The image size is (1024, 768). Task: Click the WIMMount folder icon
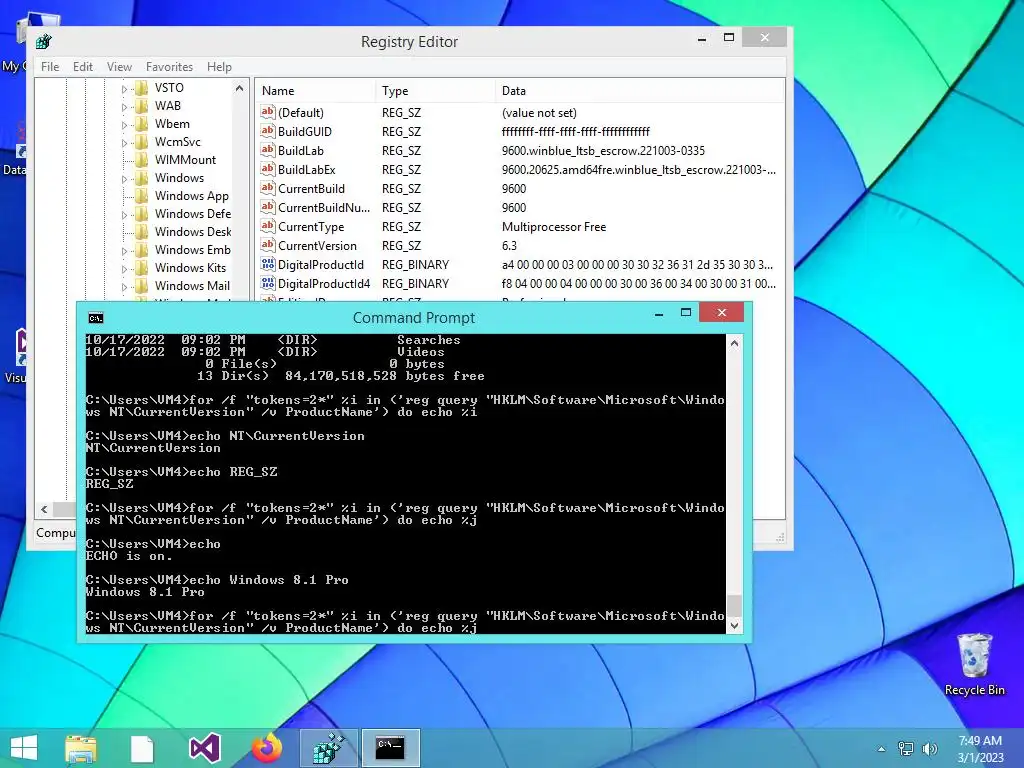click(x=142, y=160)
